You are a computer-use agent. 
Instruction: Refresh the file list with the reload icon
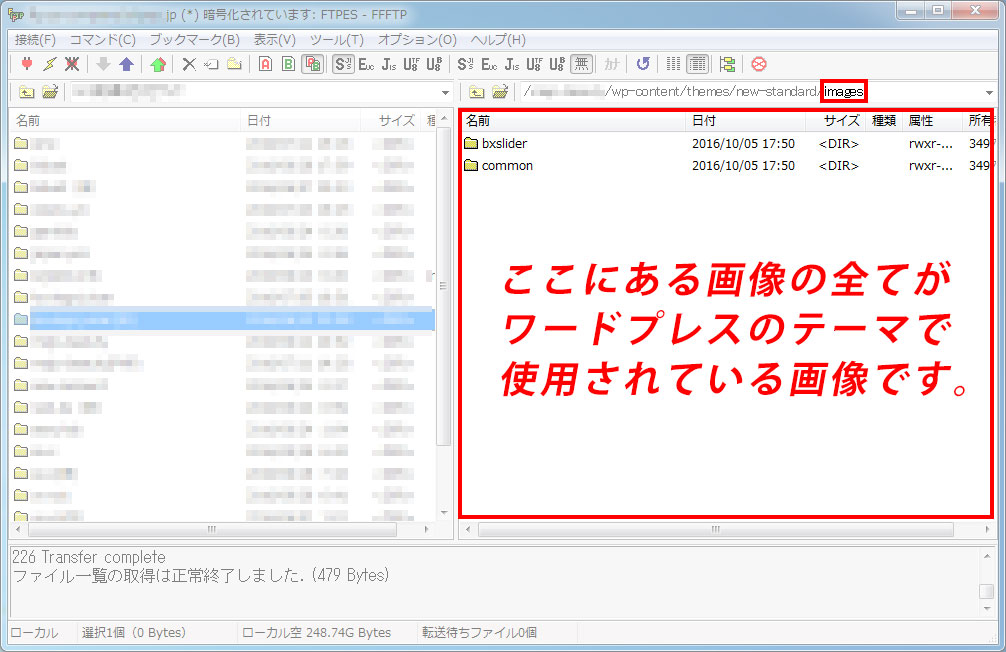click(x=643, y=64)
